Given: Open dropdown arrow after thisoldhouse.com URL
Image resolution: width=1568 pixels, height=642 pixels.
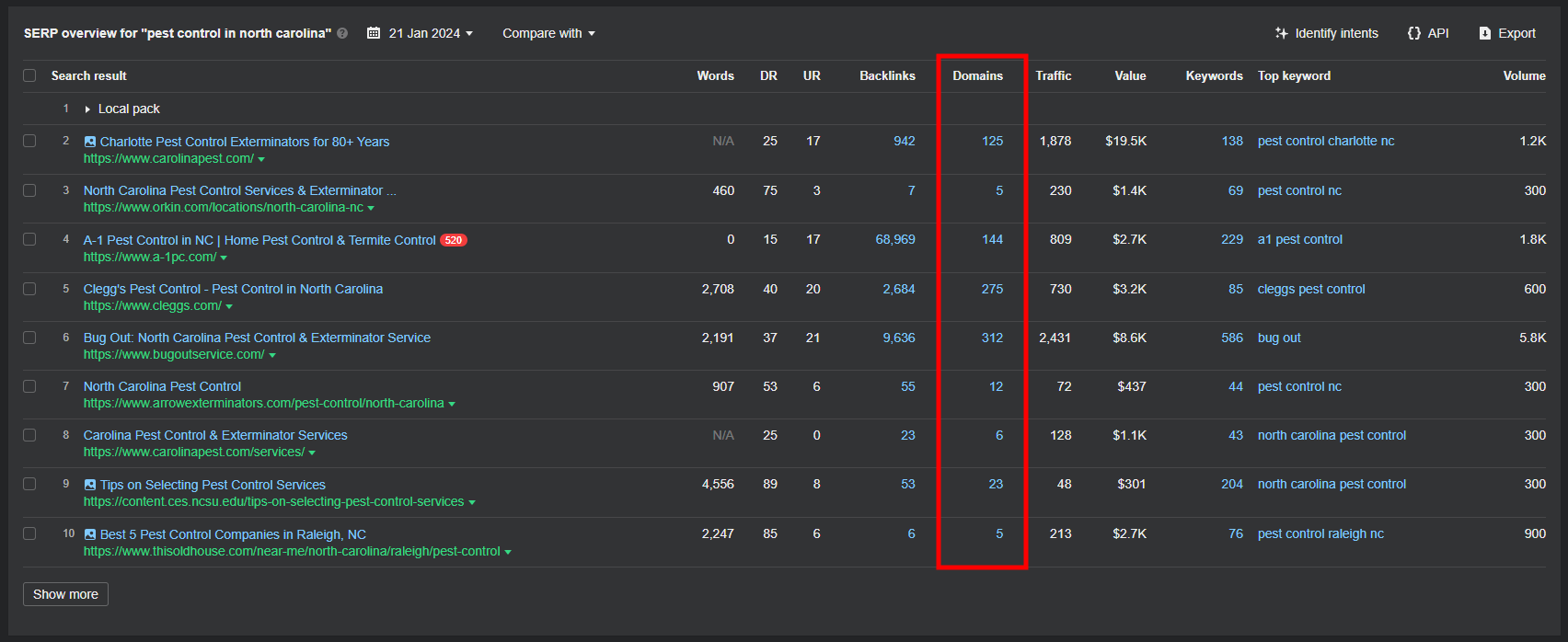Looking at the screenshot, I should tap(508, 553).
